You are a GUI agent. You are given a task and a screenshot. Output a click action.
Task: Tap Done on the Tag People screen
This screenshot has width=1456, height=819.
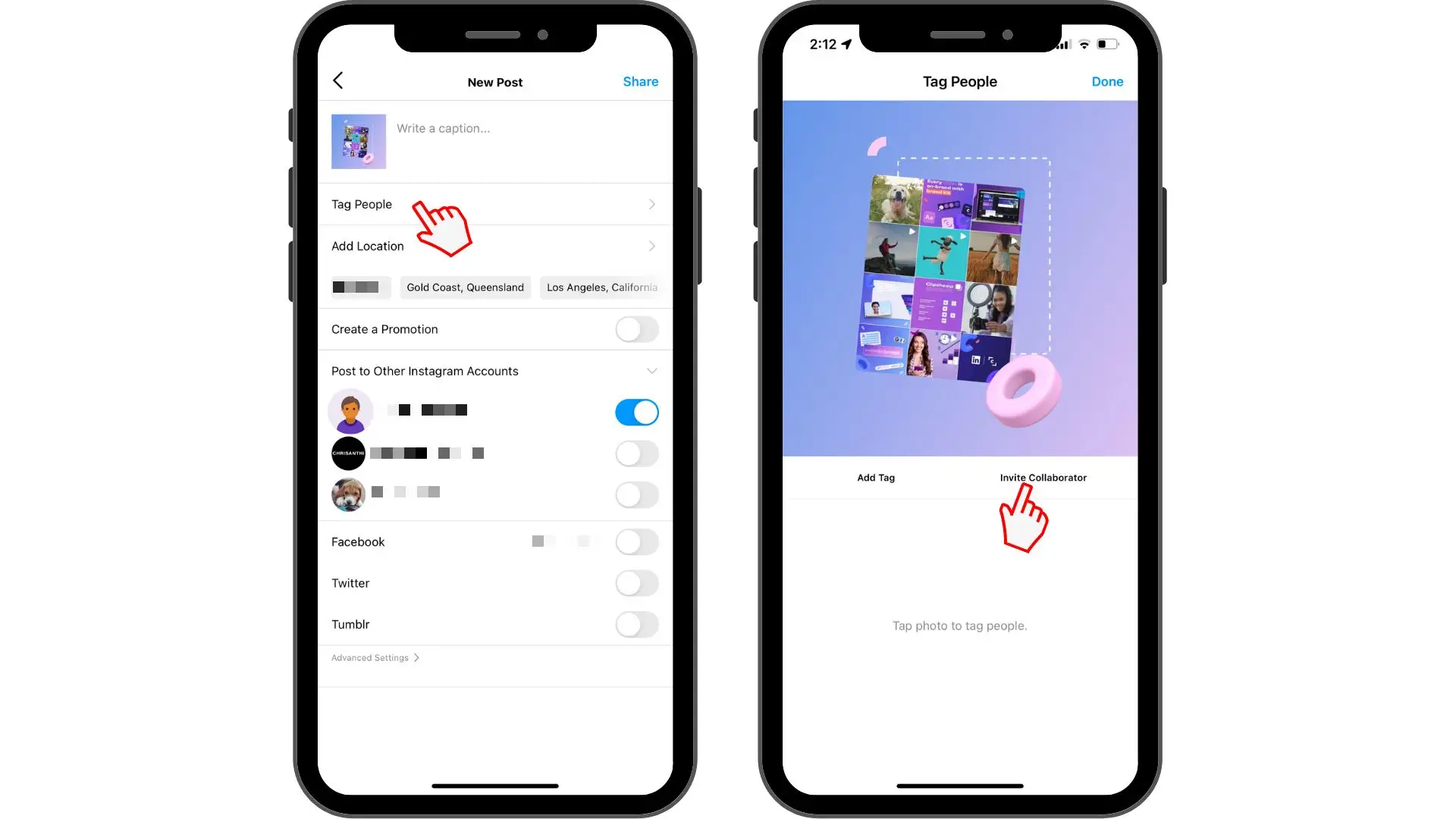pyautogui.click(x=1107, y=81)
